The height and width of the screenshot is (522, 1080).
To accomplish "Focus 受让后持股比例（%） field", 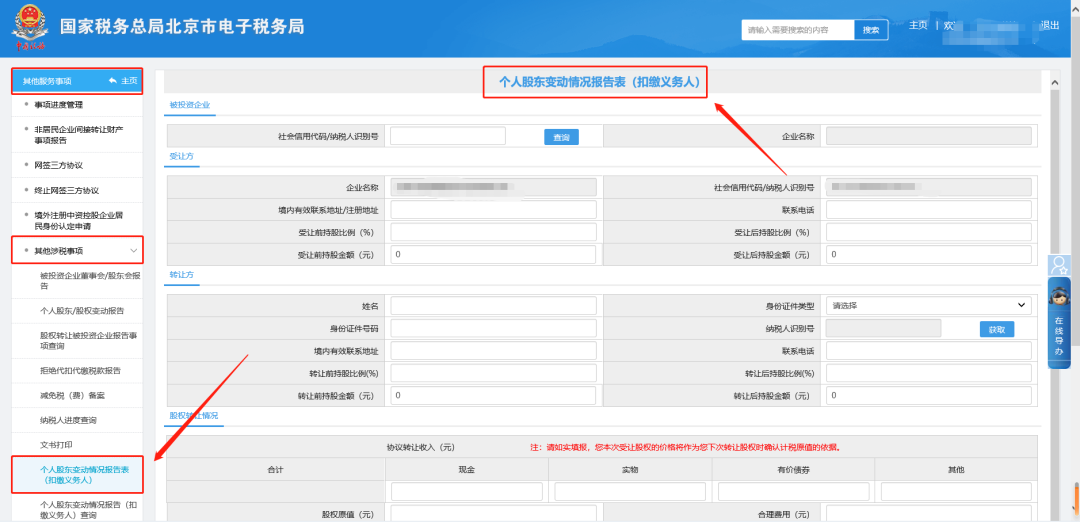I will coord(928,232).
